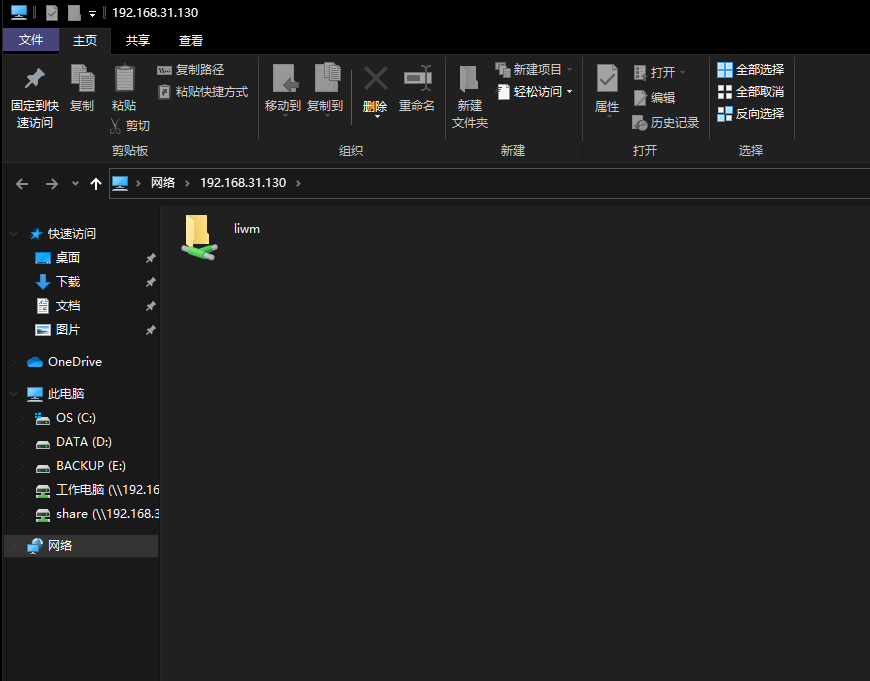Open the File (文件) tab
The image size is (870, 681).
[x=31, y=40]
